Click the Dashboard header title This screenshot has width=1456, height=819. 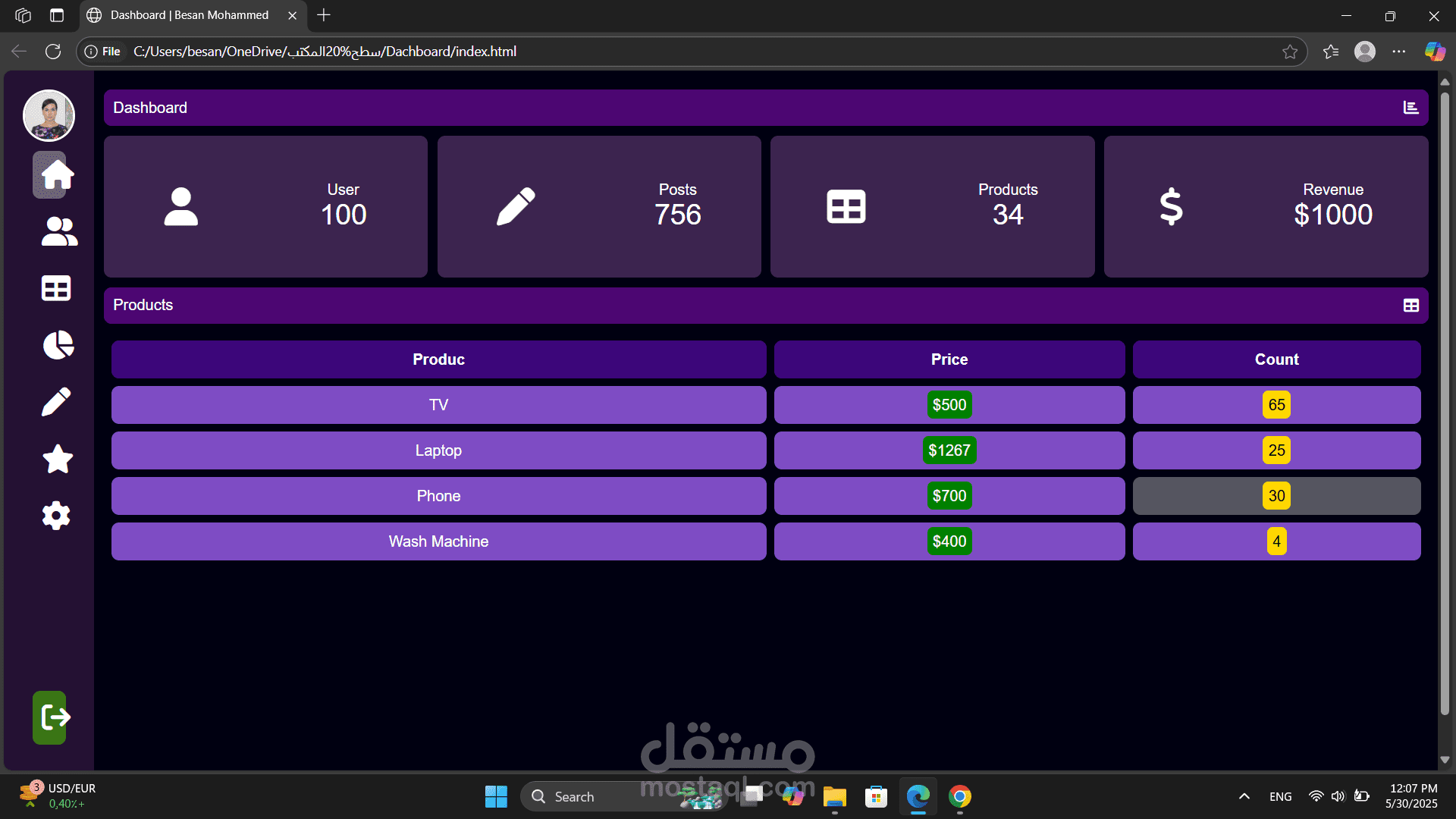[x=150, y=108]
